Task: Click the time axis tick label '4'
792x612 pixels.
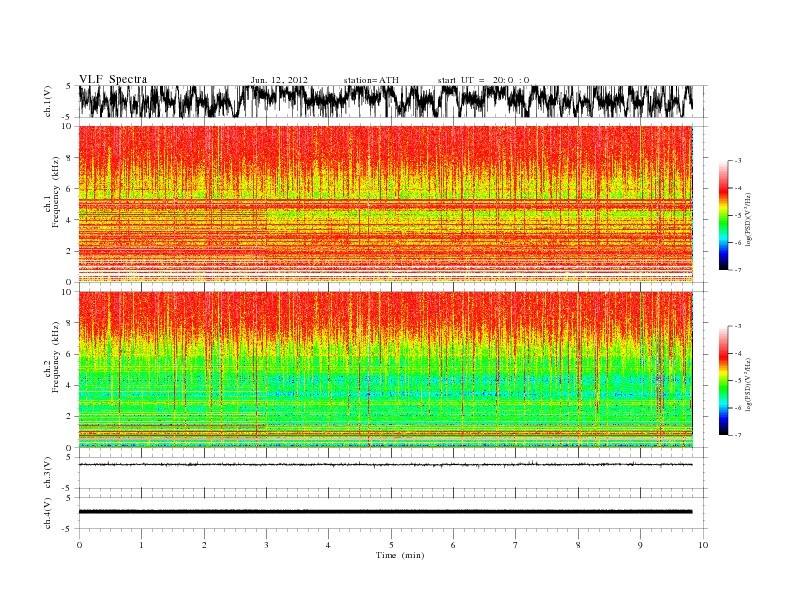Action: point(328,545)
